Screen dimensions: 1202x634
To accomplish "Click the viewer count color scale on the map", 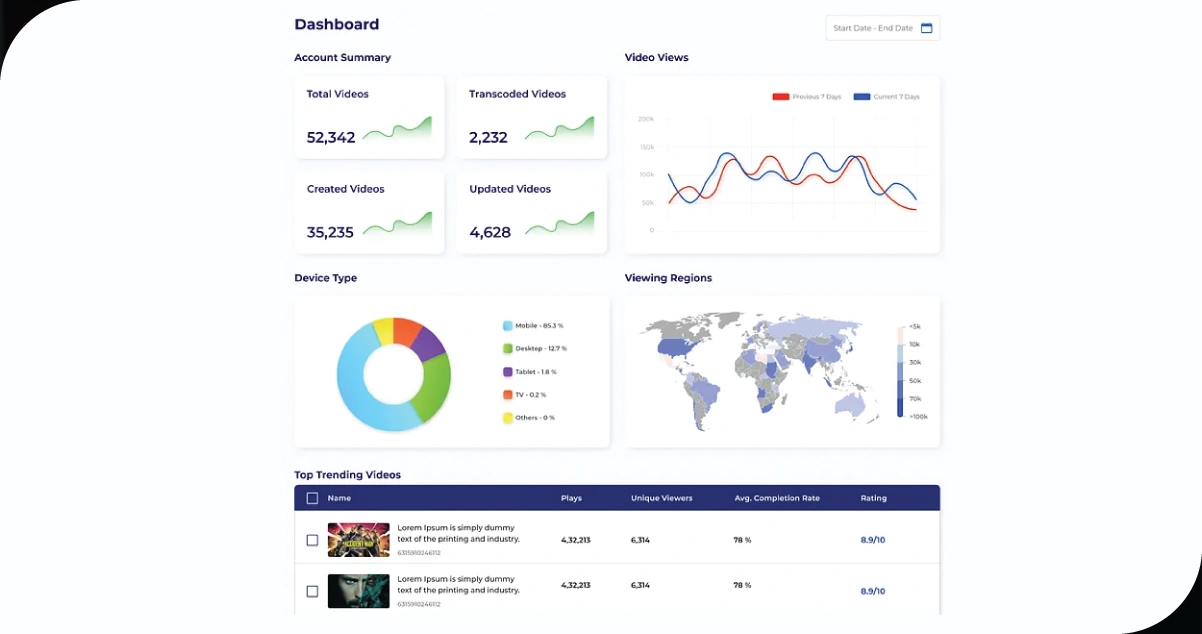I will [x=898, y=370].
